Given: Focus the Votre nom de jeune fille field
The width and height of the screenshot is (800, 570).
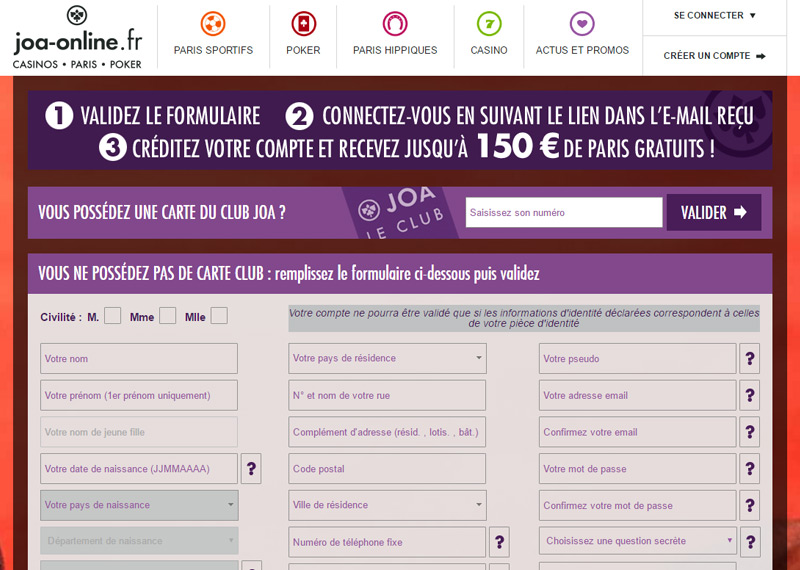Looking at the screenshot, I should pyautogui.click(x=139, y=432).
